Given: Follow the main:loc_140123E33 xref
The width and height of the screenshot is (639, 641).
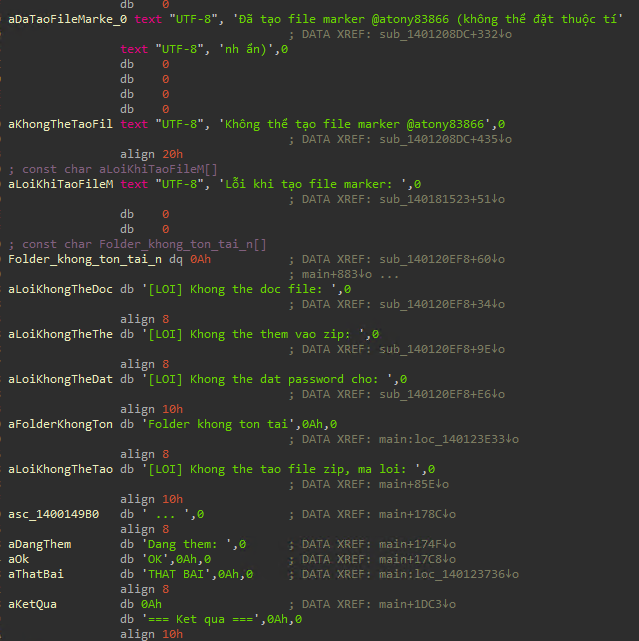Looking at the screenshot, I should (449, 439).
